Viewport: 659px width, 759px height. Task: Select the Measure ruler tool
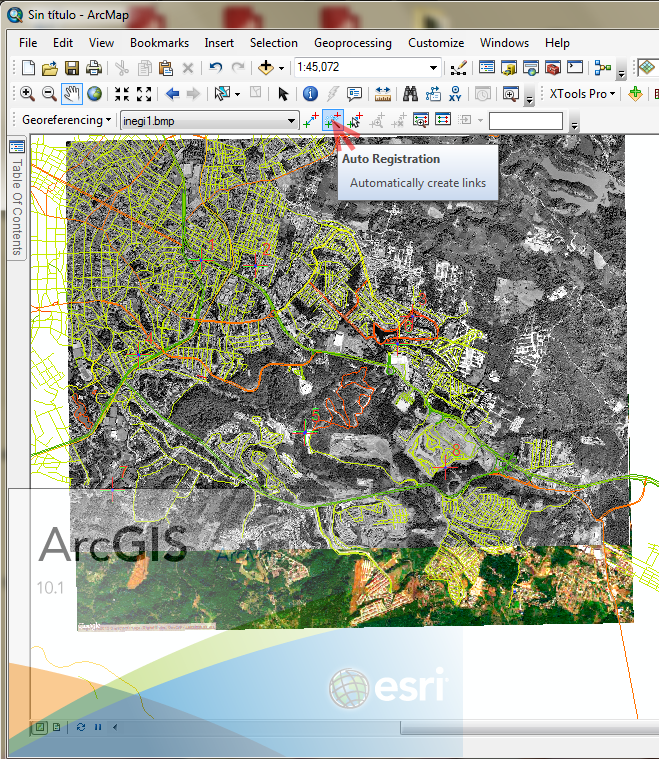click(x=383, y=94)
